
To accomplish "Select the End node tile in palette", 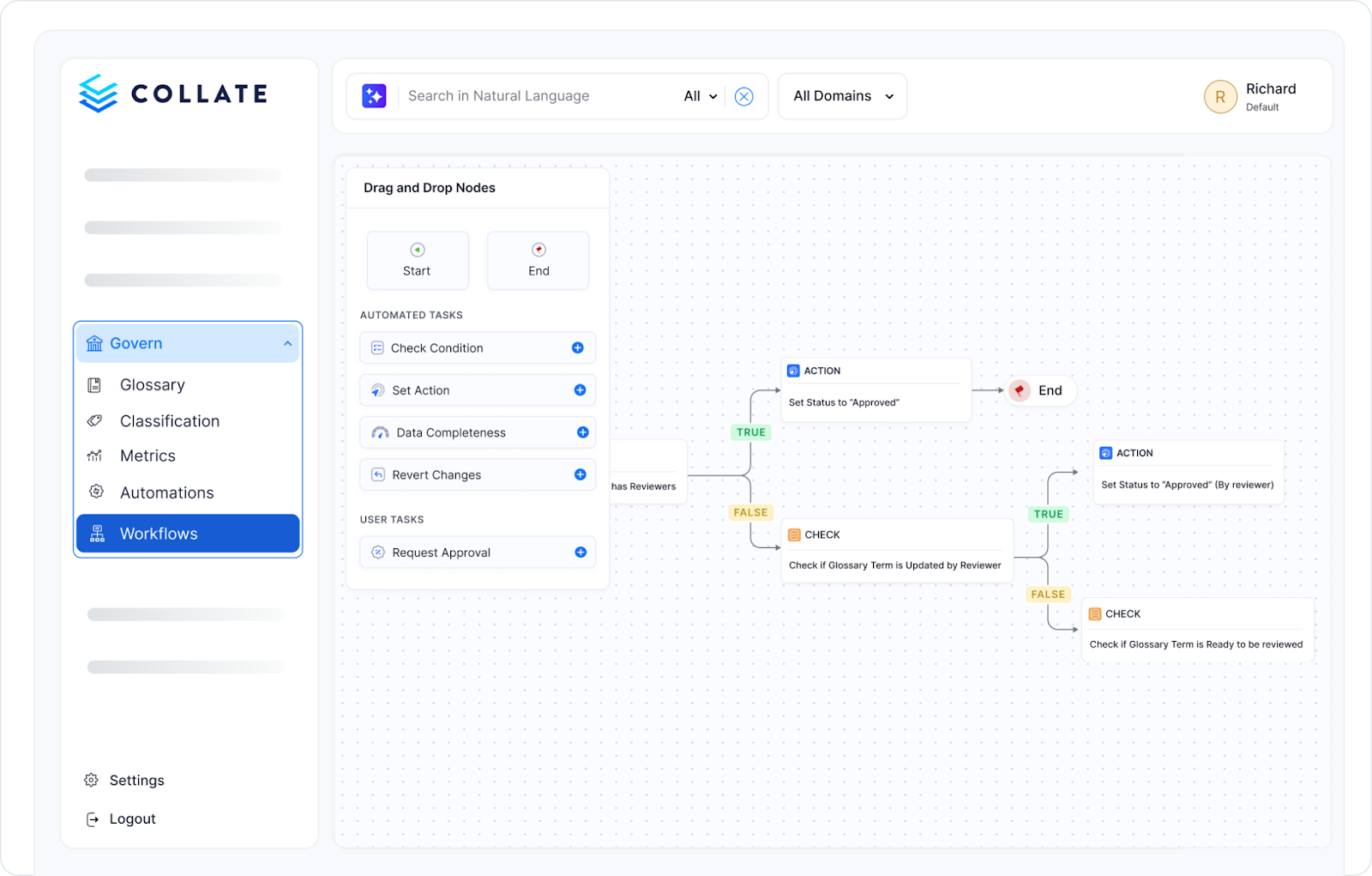I will [x=539, y=261].
